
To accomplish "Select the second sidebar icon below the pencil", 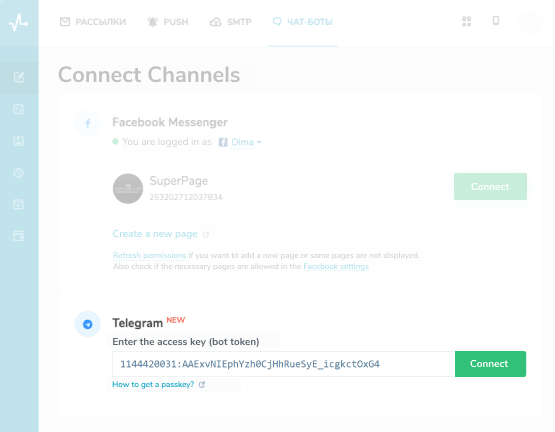I will pos(18,109).
